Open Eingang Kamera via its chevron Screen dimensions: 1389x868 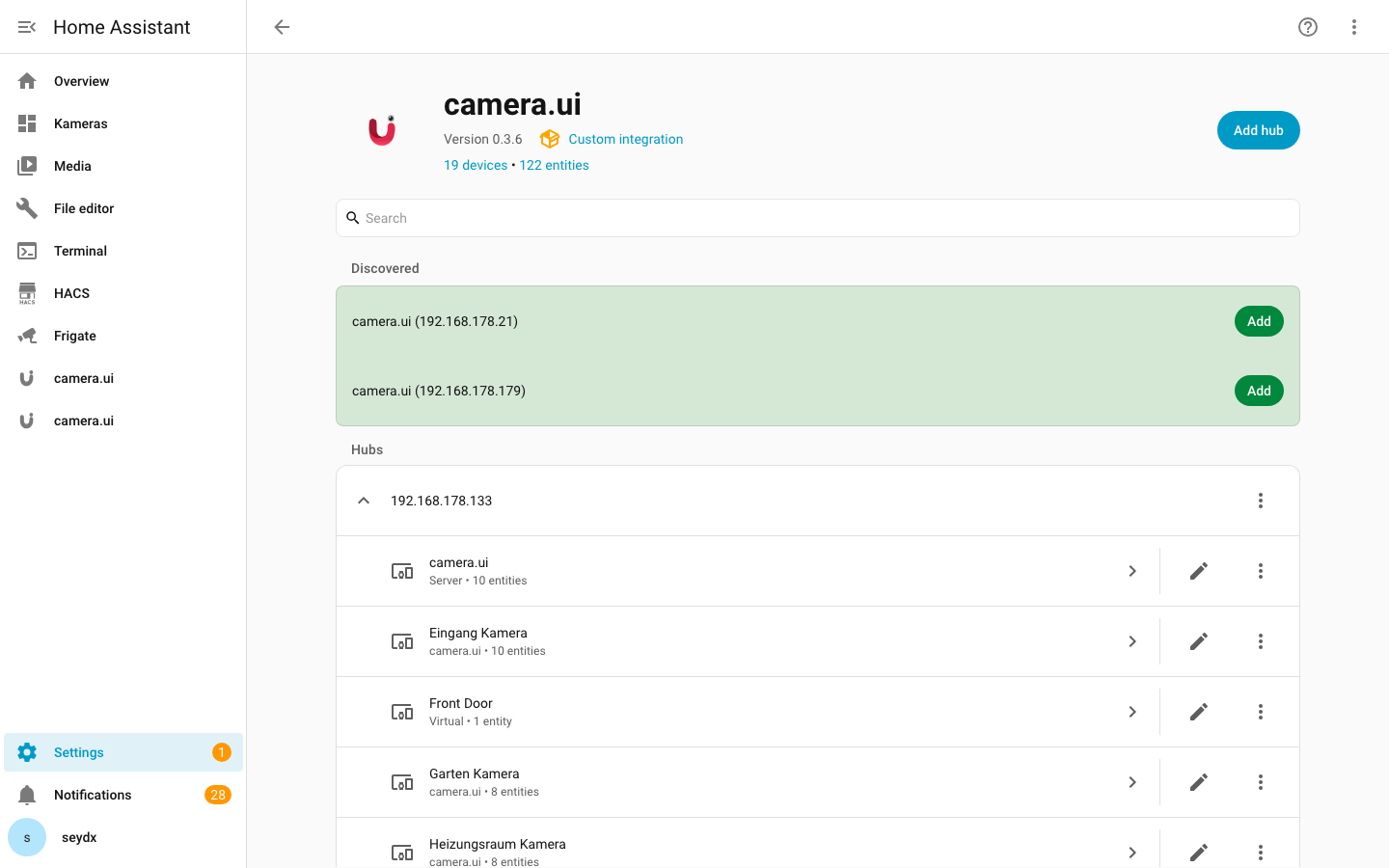point(1132,641)
